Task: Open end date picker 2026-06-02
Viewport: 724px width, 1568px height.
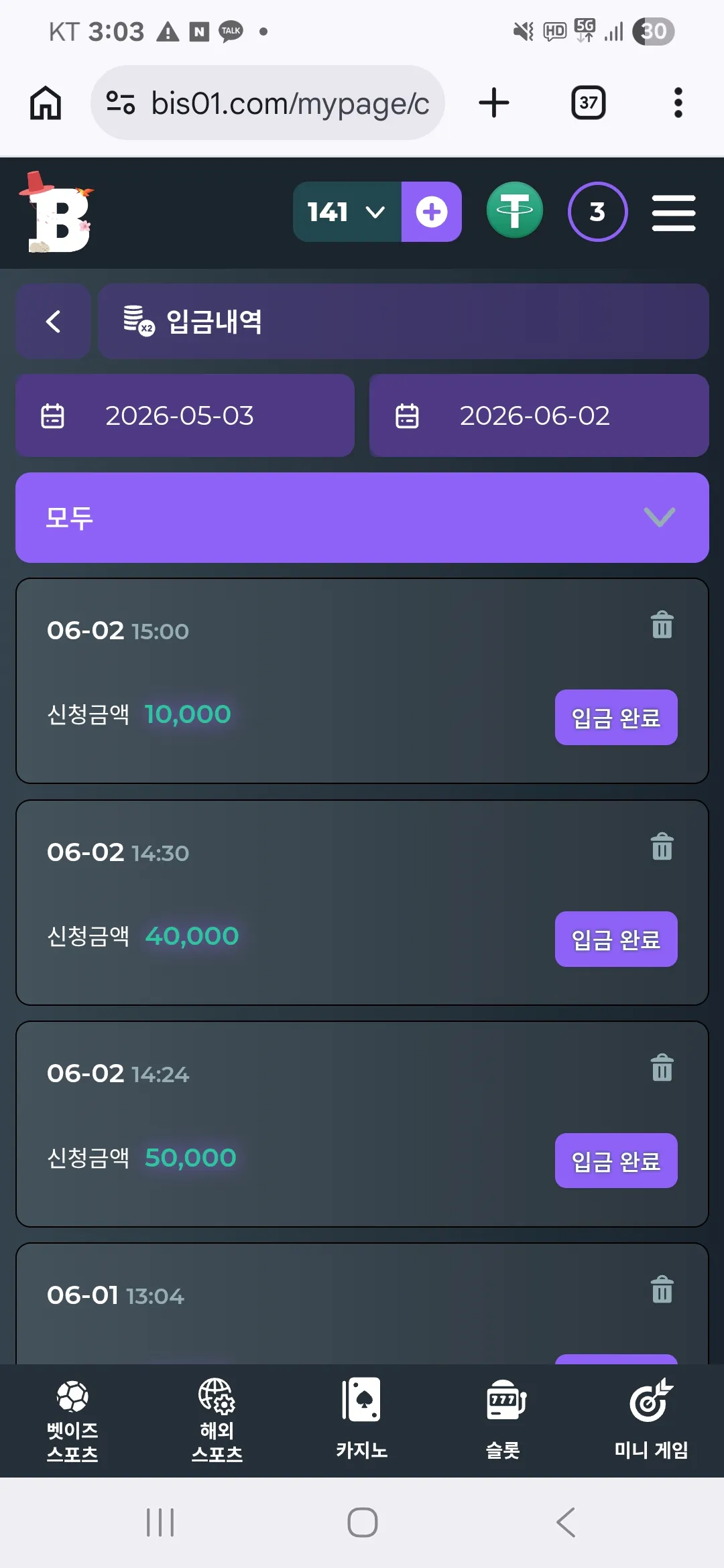Action: coord(539,415)
